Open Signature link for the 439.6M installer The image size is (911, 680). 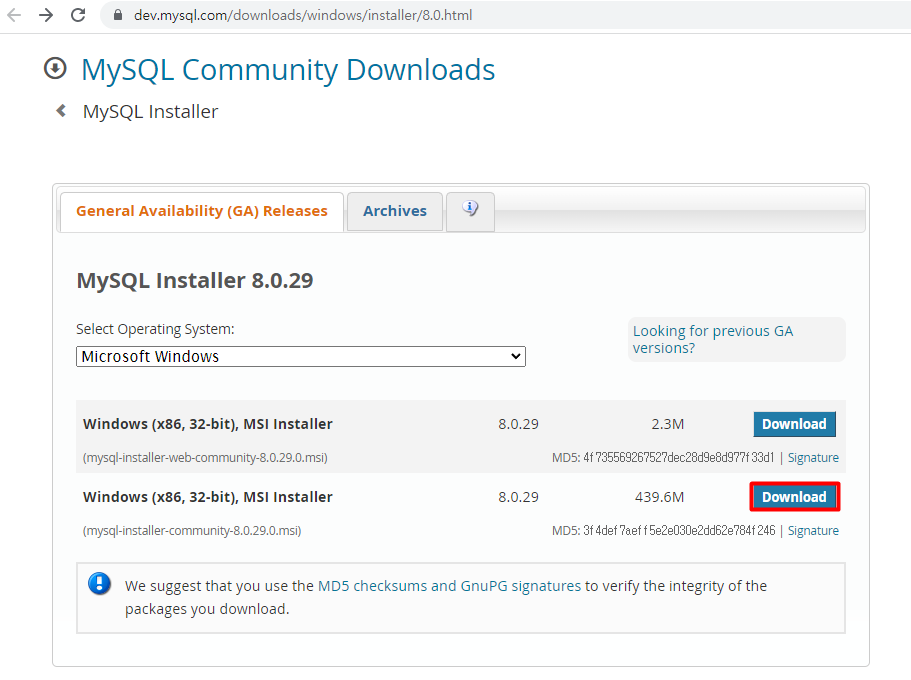813,531
